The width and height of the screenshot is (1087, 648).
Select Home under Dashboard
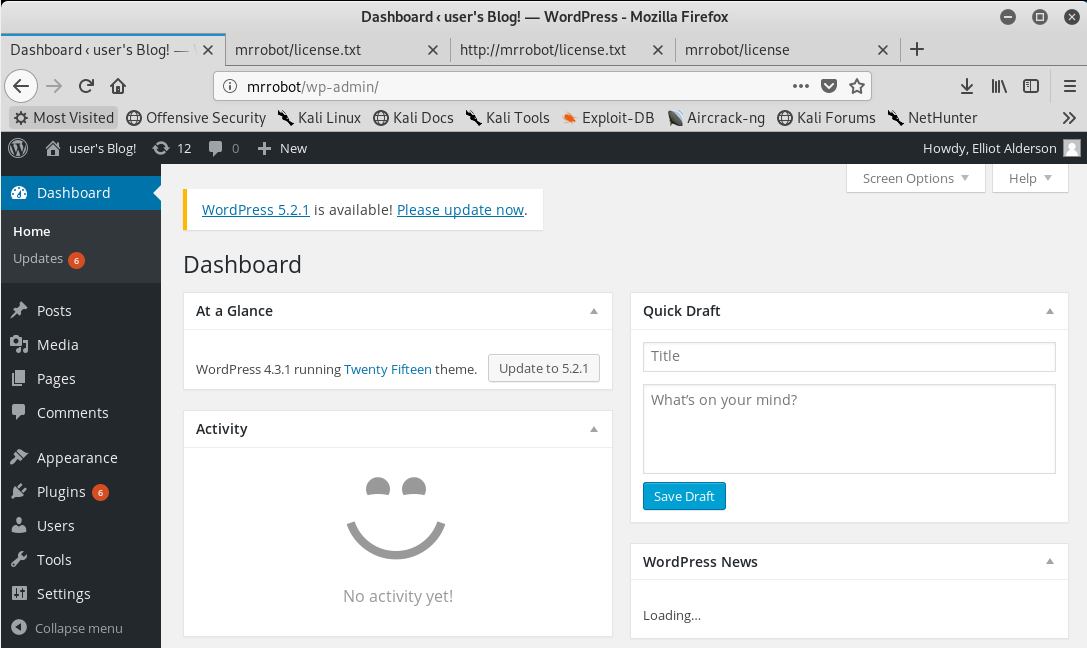coord(32,231)
